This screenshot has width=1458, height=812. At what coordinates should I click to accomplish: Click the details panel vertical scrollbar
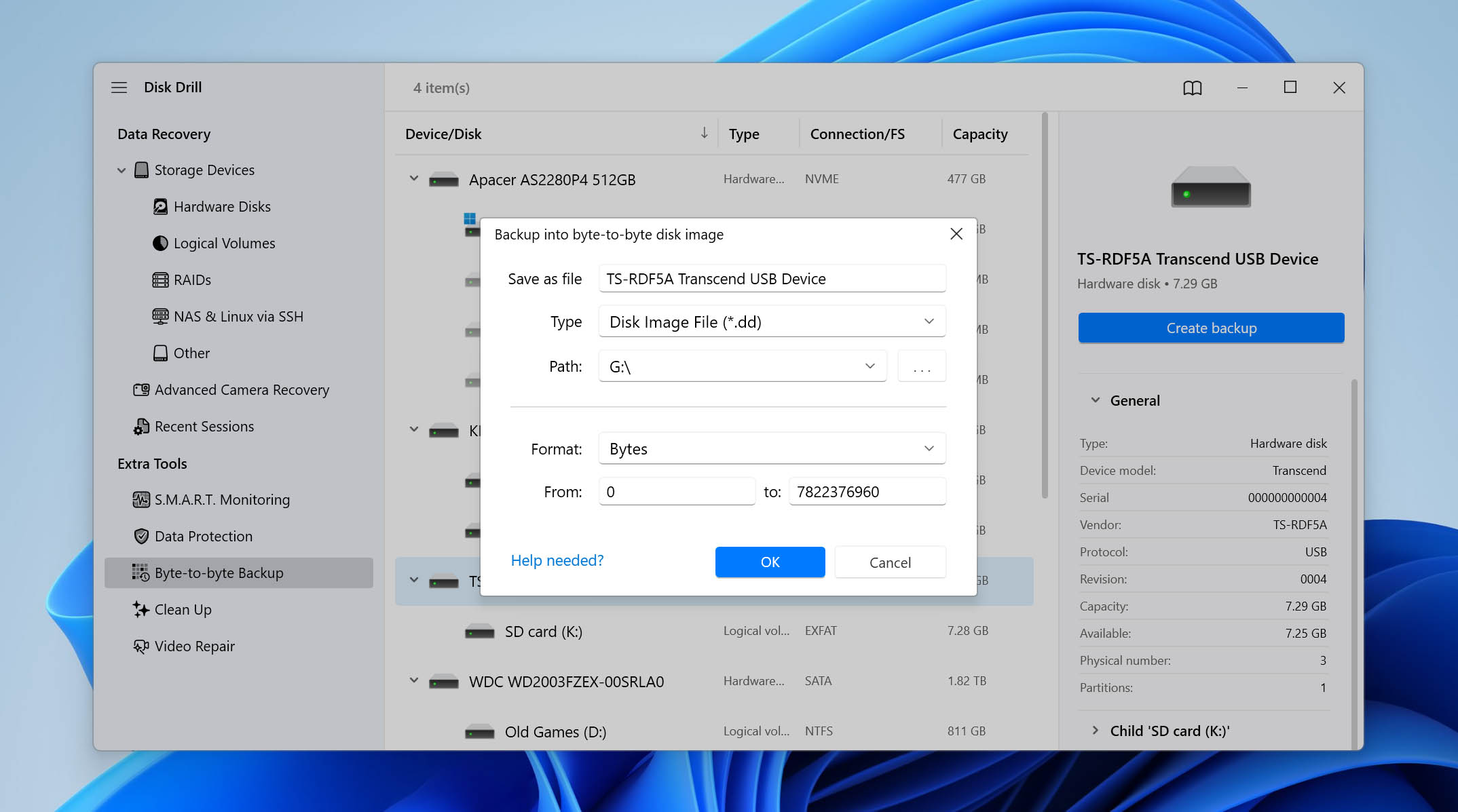1353,563
